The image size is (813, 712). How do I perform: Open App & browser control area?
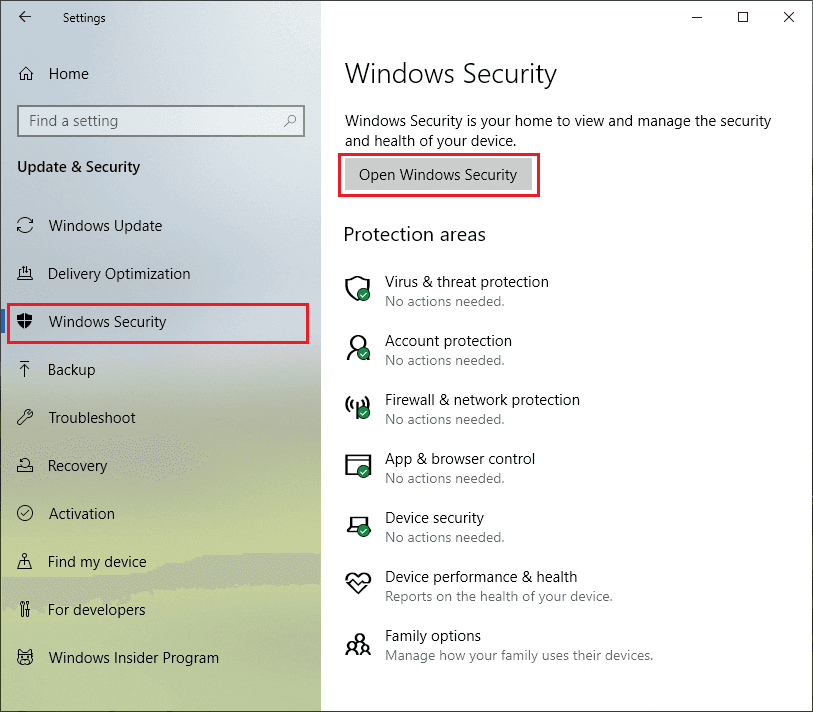click(459, 459)
